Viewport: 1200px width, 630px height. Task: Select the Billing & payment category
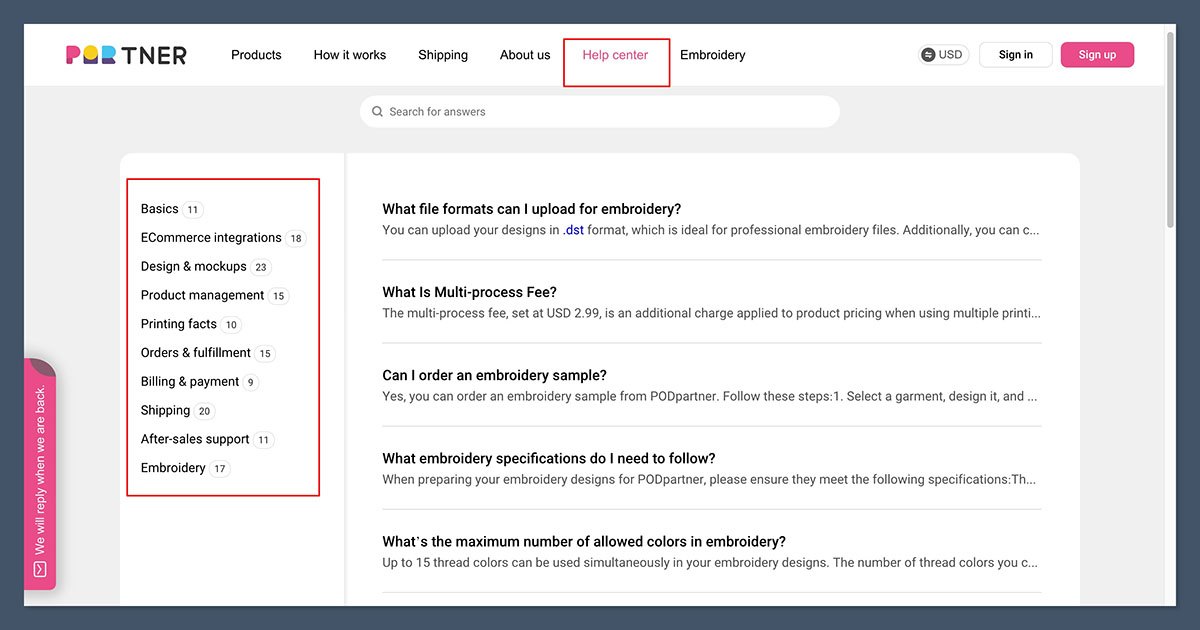tap(190, 381)
